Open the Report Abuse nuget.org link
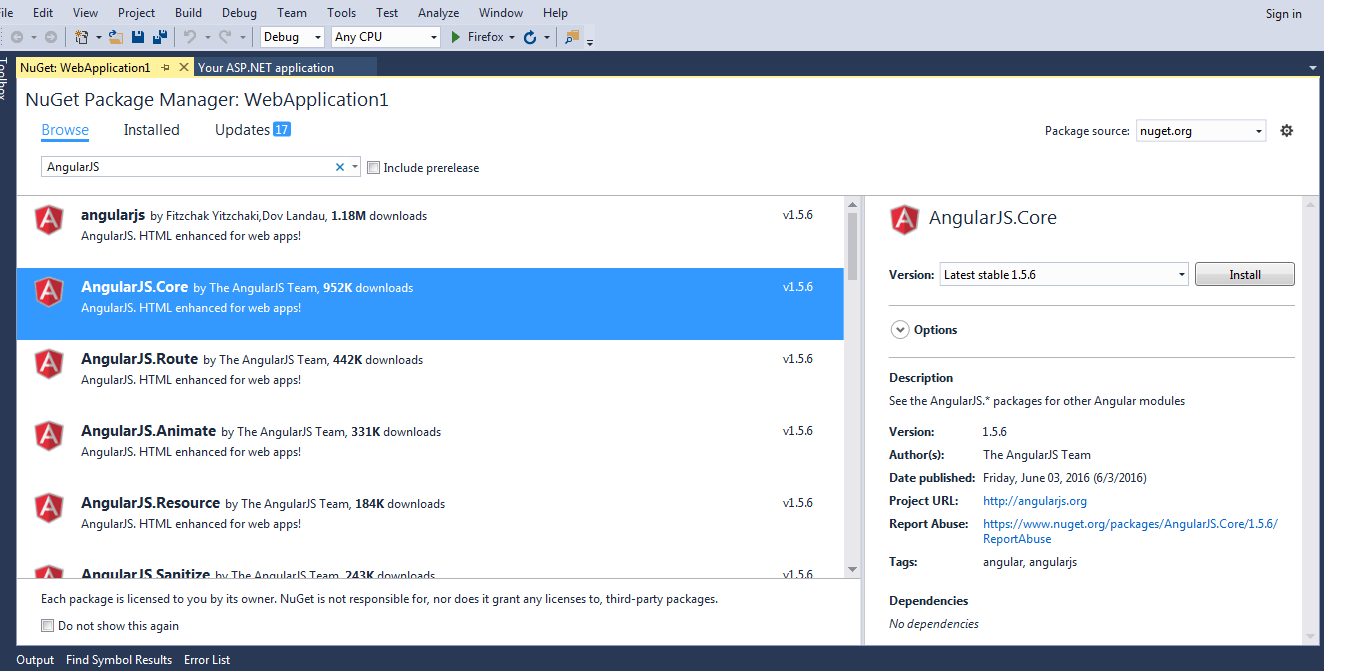 [x=1131, y=531]
